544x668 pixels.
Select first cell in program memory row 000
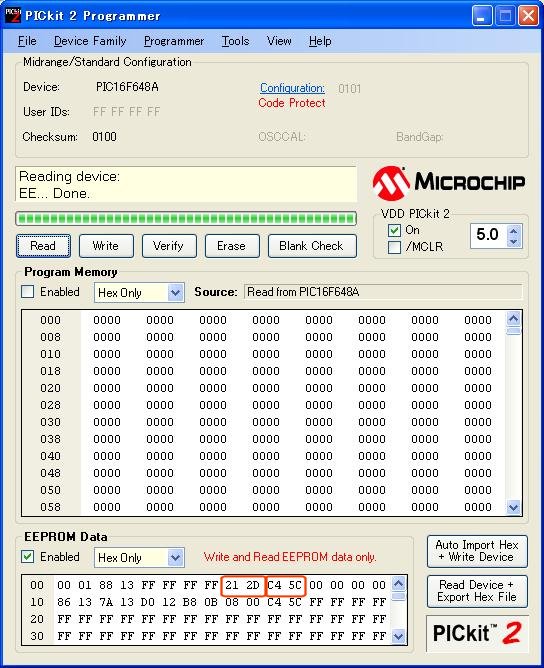107,320
